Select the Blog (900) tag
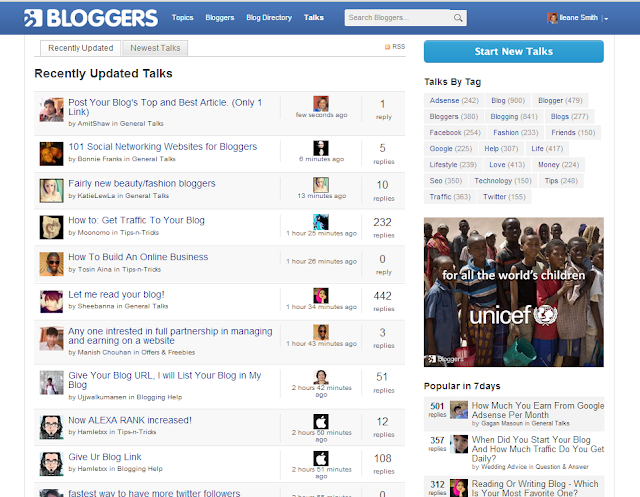 coord(508,100)
